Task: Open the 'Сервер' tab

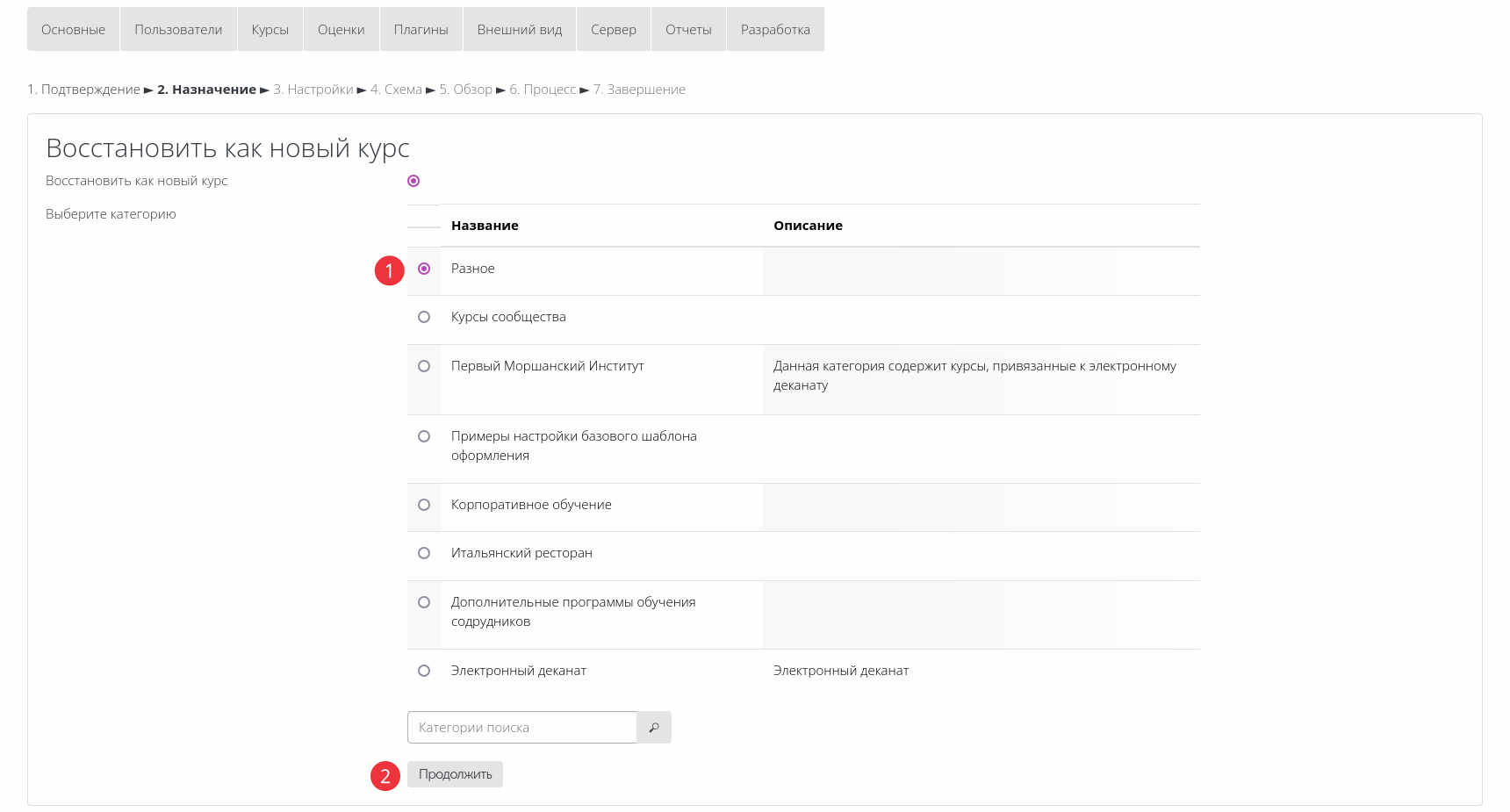Action: (x=613, y=30)
